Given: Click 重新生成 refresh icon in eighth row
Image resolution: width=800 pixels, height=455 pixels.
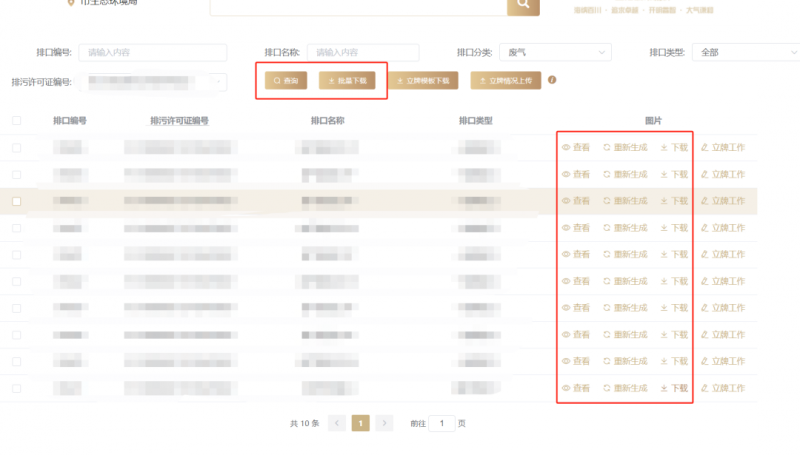Looking at the screenshot, I should [607, 334].
